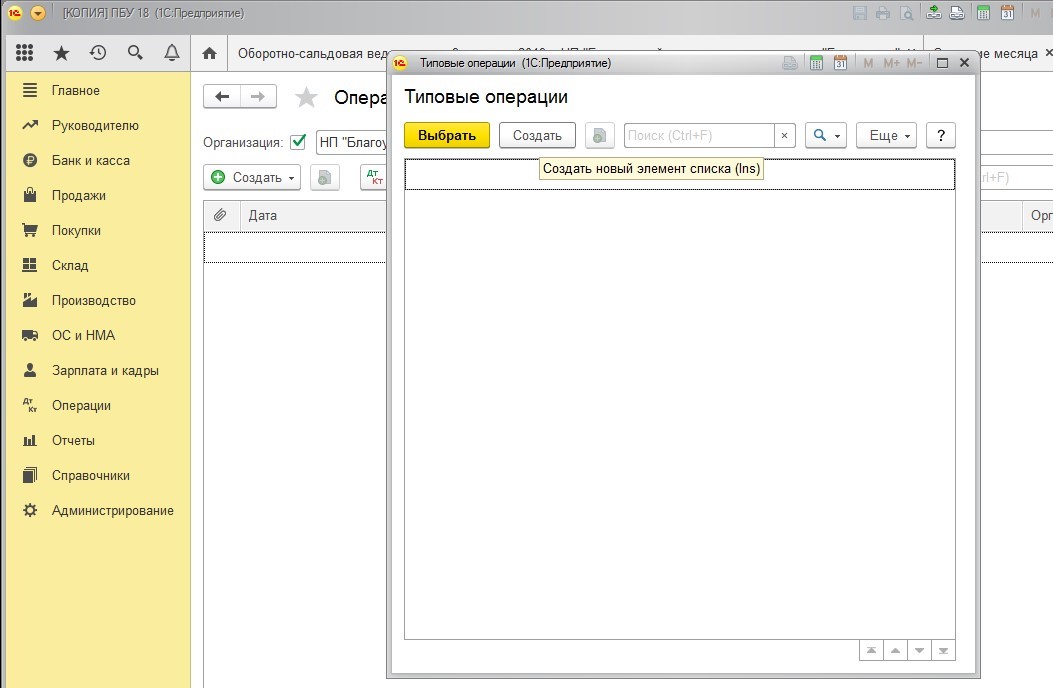The height and width of the screenshot is (688, 1053).
Task: Expand the magnifier search options dropdown
Action: coord(826,135)
